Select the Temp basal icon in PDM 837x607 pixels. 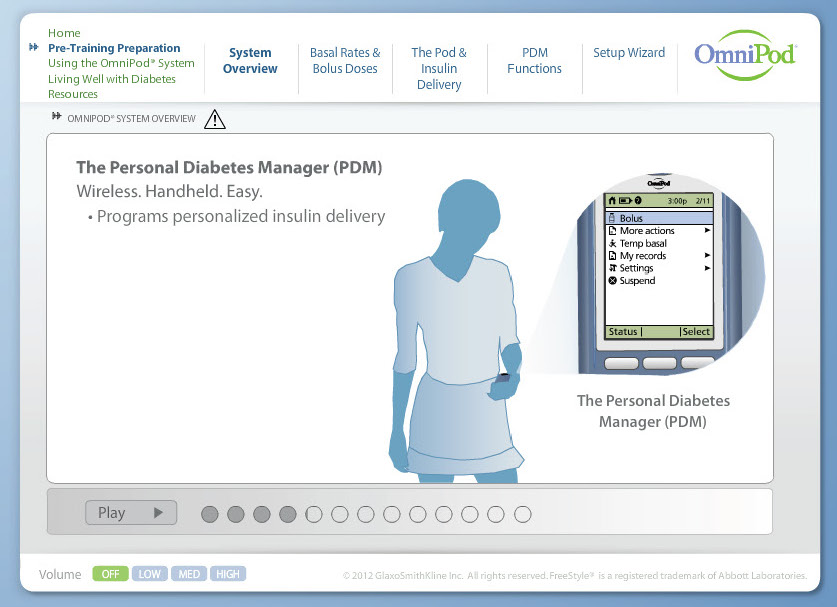612,243
